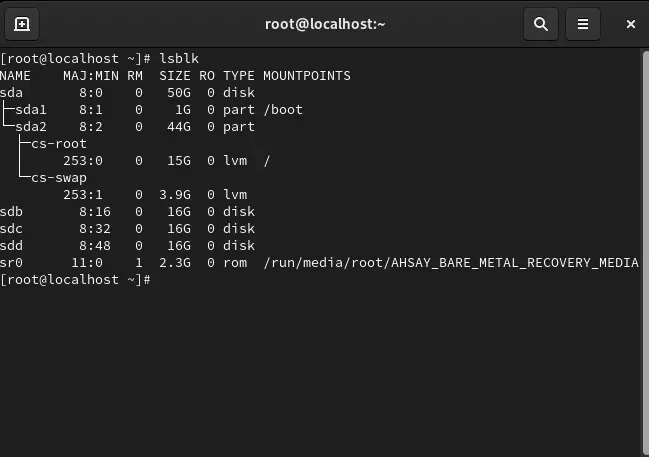Close the terminal window
The height and width of the screenshot is (457, 649).
(x=625, y=23)
